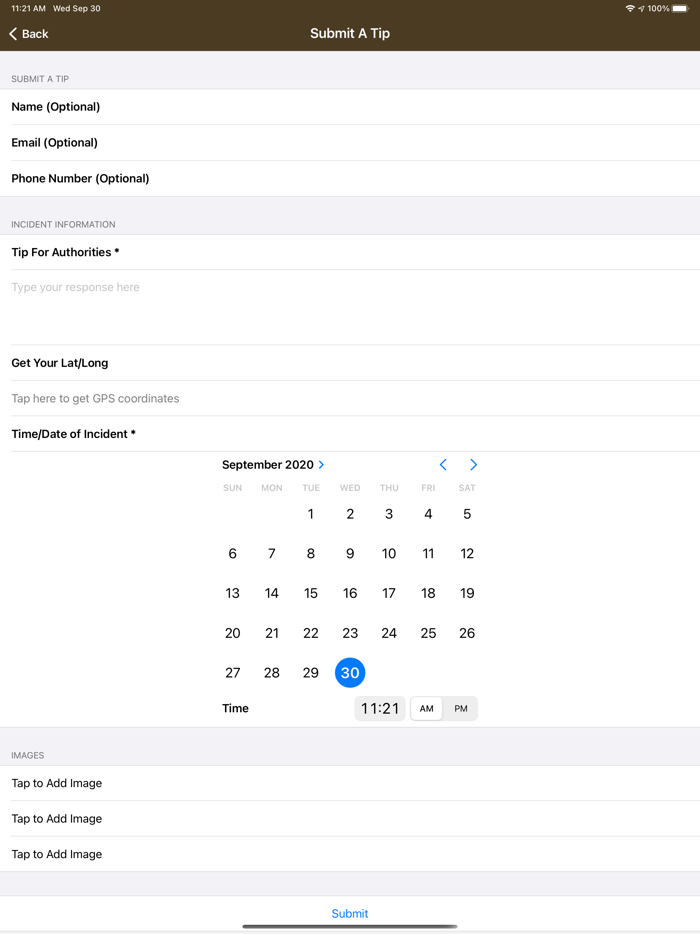Go to previous month arrow
This screenshot has height=934, width=700.
[443, 465]
